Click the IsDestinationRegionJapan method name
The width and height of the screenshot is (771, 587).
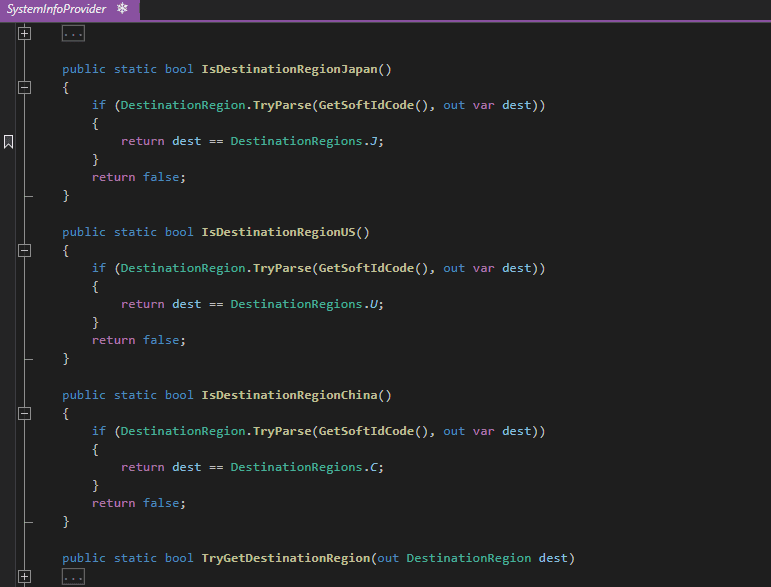(x=289, y=69)
